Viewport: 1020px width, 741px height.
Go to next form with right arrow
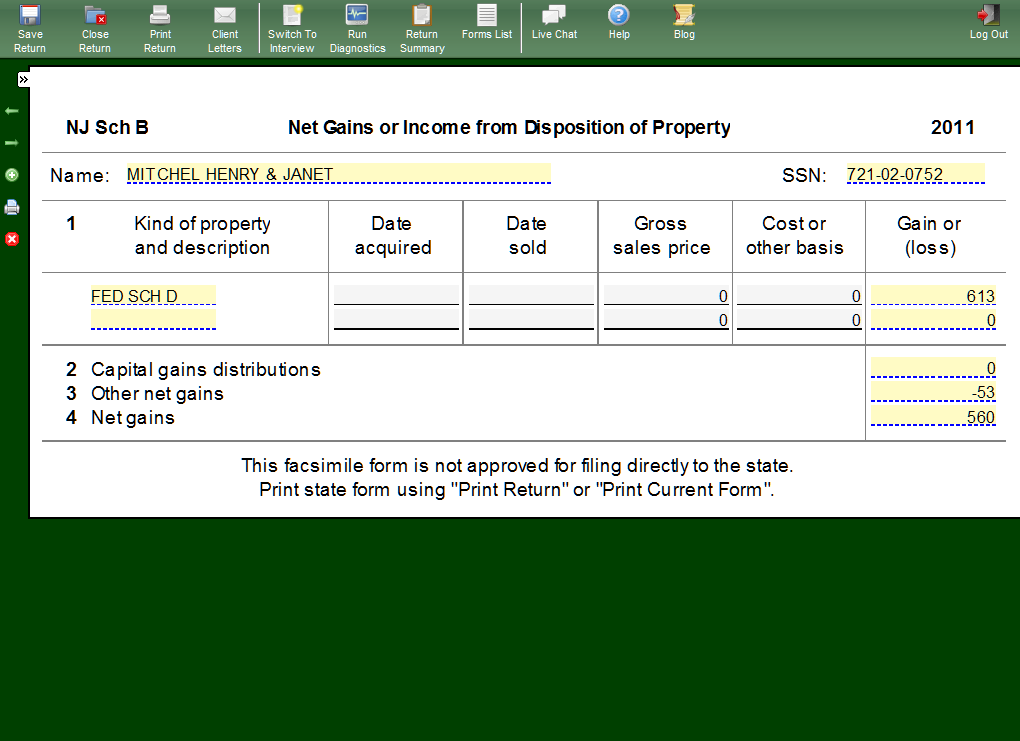click(x=12, y=143)
